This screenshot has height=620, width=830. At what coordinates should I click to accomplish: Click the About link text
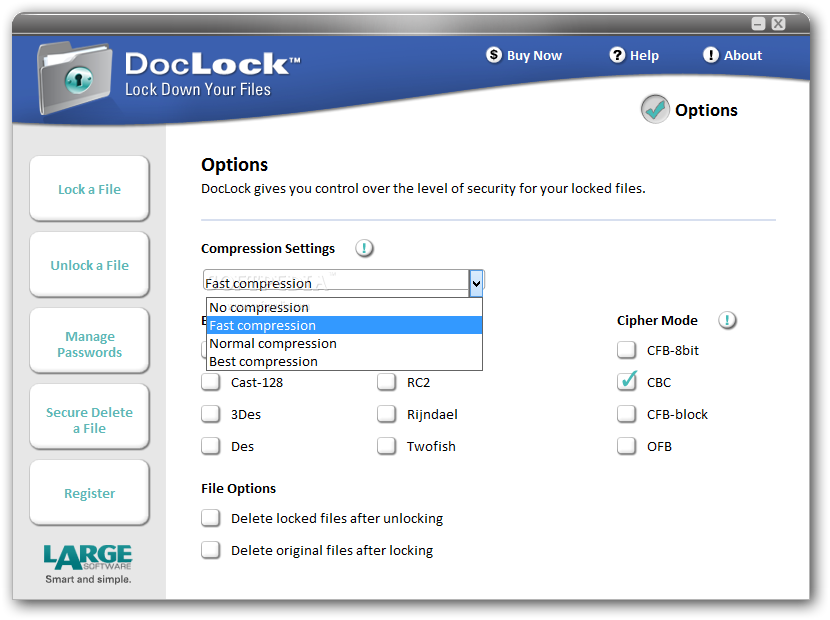click(743, 55)
